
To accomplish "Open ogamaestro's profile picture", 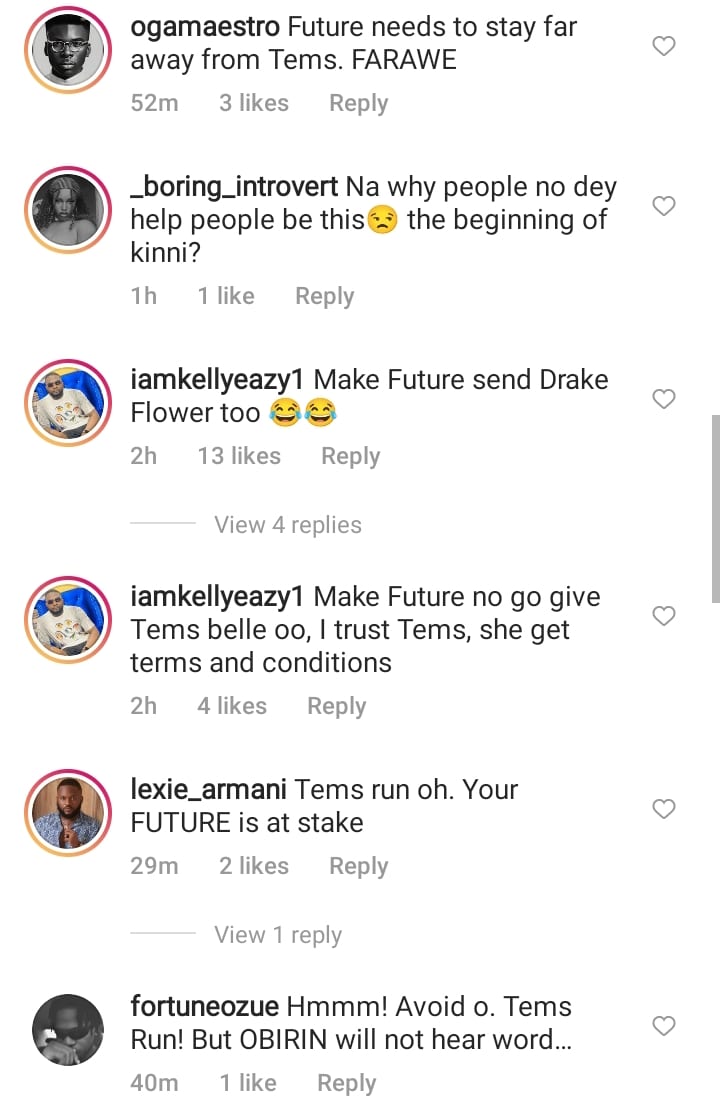I will [x=69, y=50].
